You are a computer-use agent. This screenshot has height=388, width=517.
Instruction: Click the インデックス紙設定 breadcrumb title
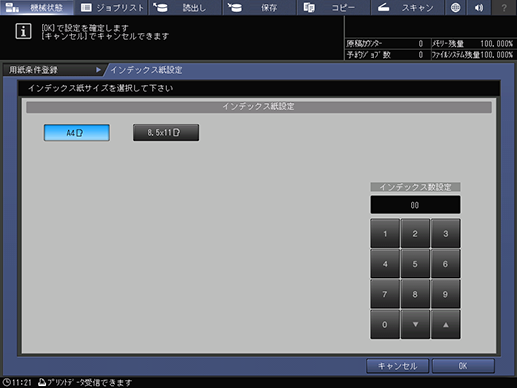146,70
